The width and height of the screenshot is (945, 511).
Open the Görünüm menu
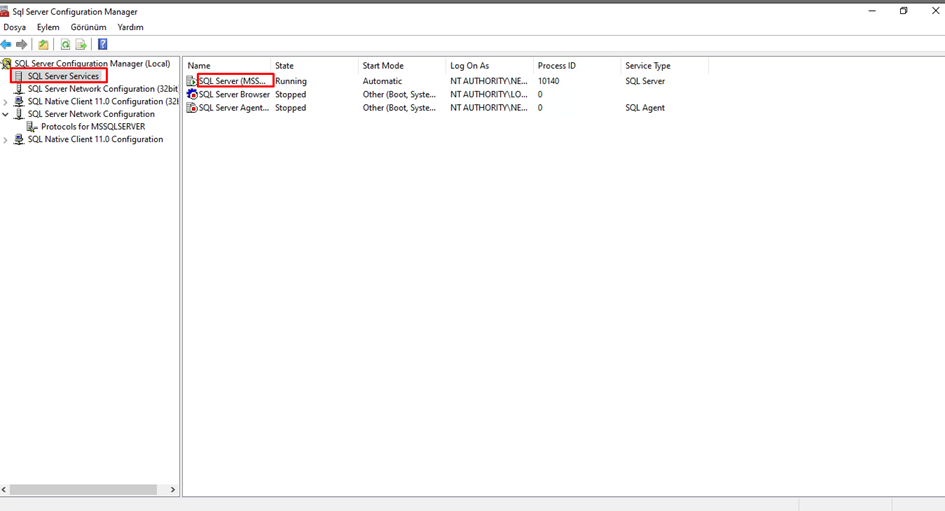tap(88, 27)
